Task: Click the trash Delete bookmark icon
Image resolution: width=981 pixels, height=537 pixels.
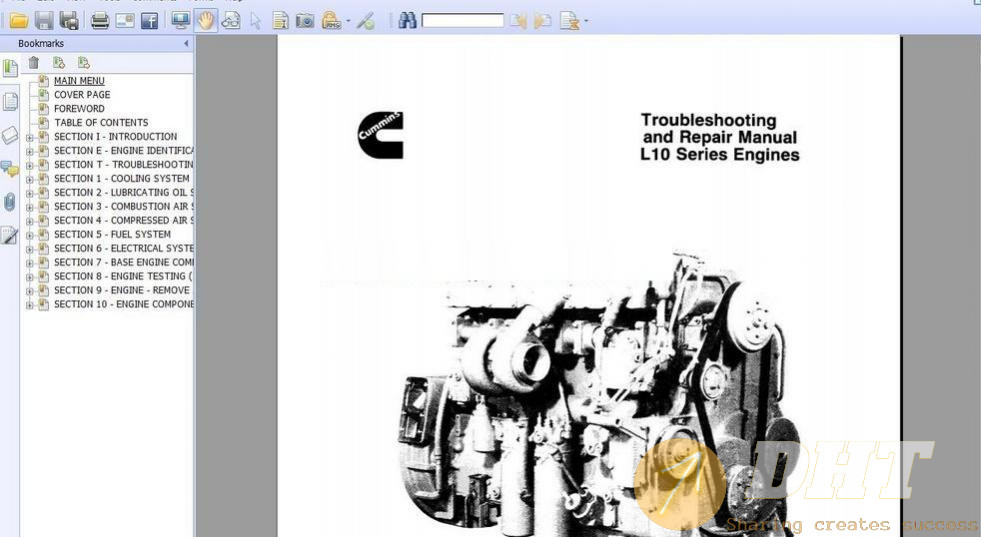Action: (x=34, y=62)
